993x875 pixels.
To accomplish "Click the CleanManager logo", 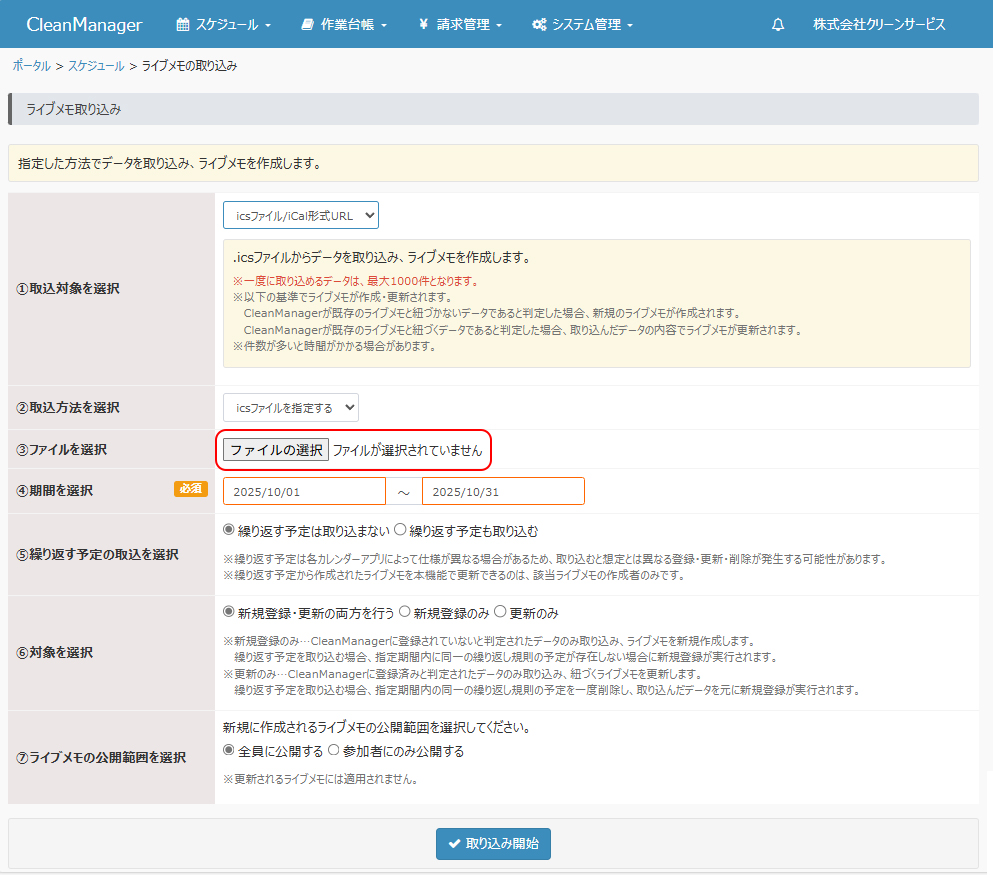I will pyautogui.click(x=84, y=24).
